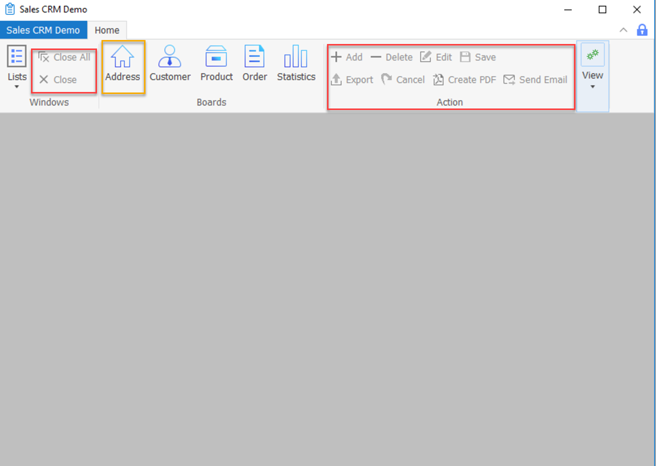Click the Close All windows button
656x466 pixels.
pos(64,58)
